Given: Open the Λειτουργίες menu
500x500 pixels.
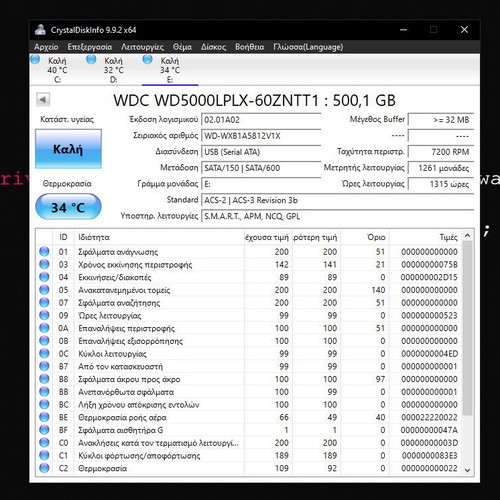Looking at the screenshot, I should point(142,47).
